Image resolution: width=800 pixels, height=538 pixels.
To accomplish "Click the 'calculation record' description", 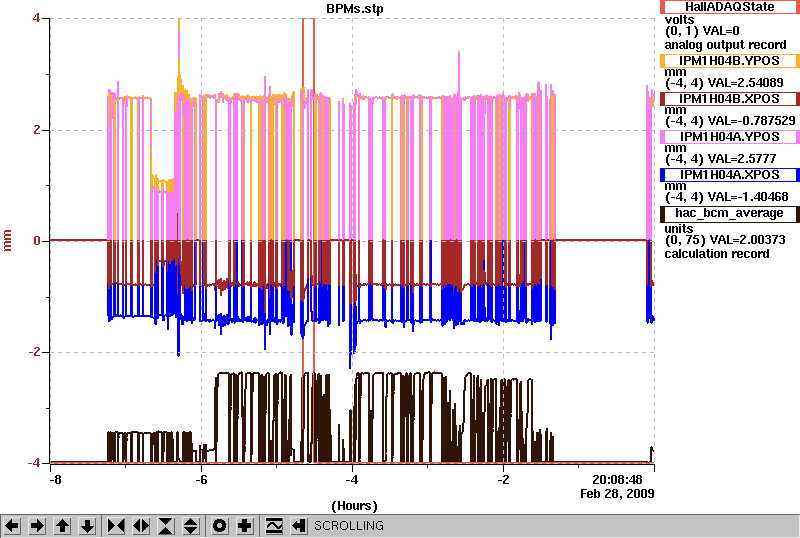I will point(717,254).
